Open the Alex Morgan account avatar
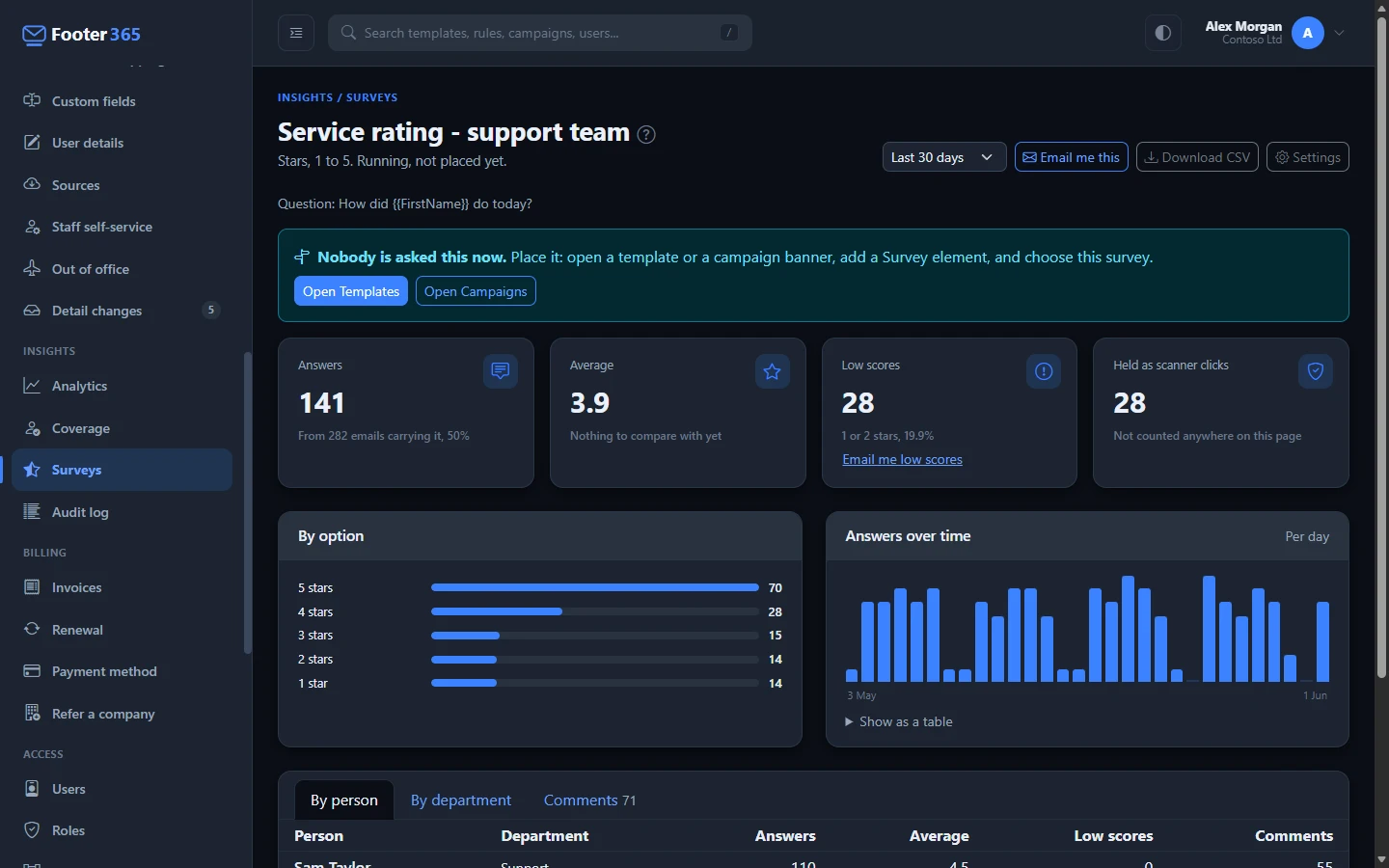1389x868 pixels. tap(1308, 33)
